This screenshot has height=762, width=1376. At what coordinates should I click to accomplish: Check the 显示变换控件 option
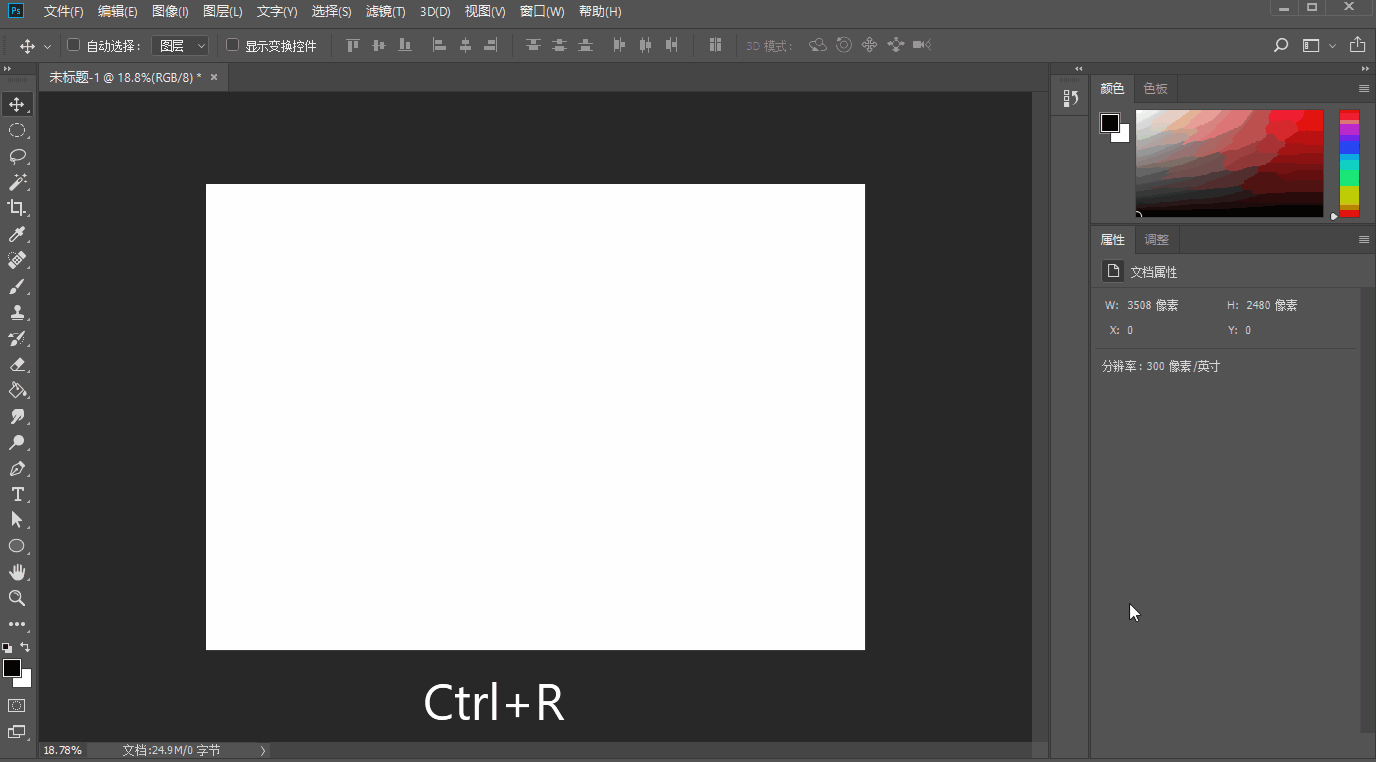tap(231, 45)
